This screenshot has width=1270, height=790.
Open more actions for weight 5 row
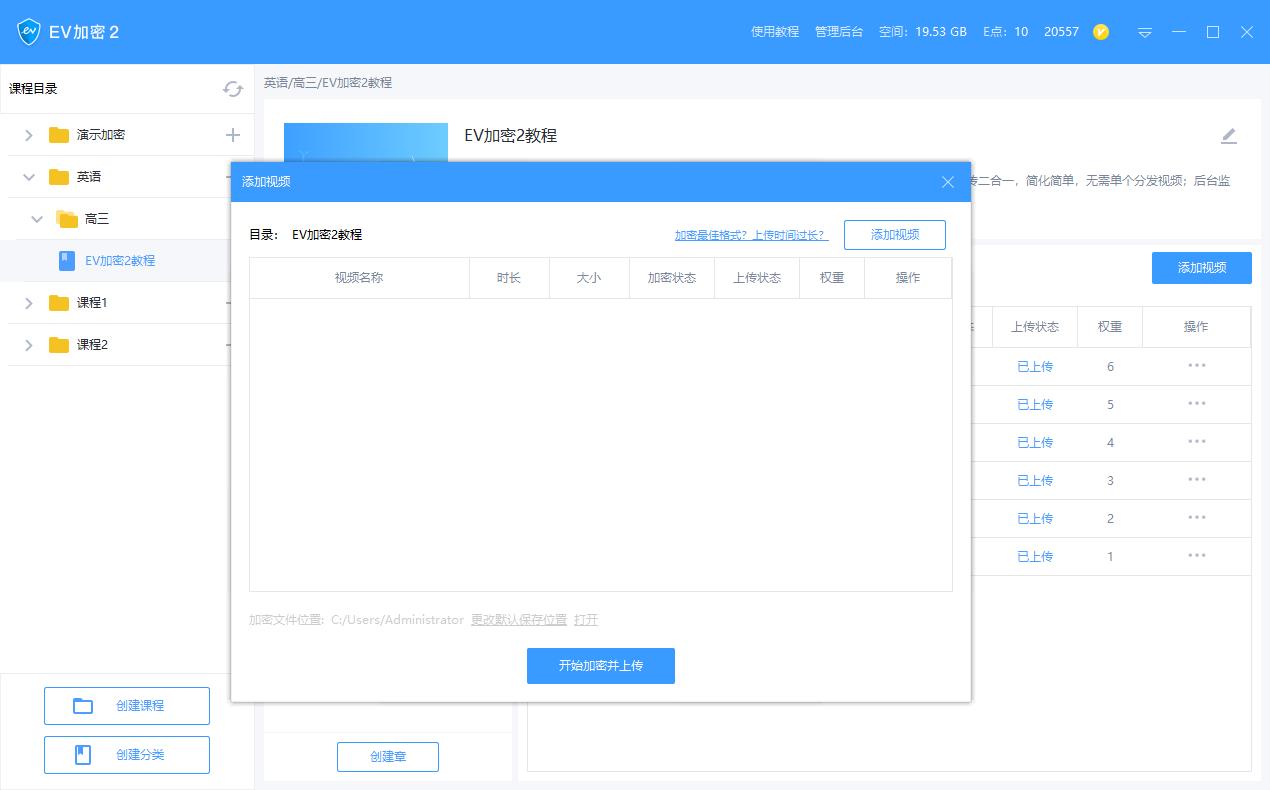[x=1197, y=404]
